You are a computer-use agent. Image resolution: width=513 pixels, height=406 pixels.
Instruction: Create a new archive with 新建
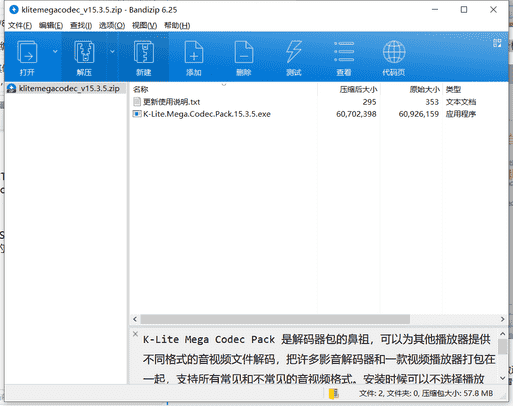pos(144,57)
